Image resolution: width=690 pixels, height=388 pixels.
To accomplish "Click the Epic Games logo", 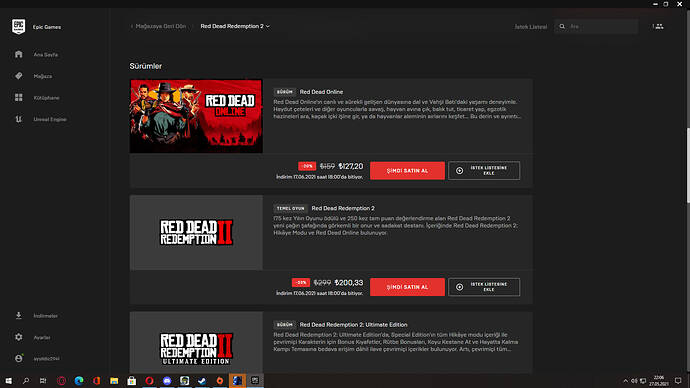I will tap(18, 27).
